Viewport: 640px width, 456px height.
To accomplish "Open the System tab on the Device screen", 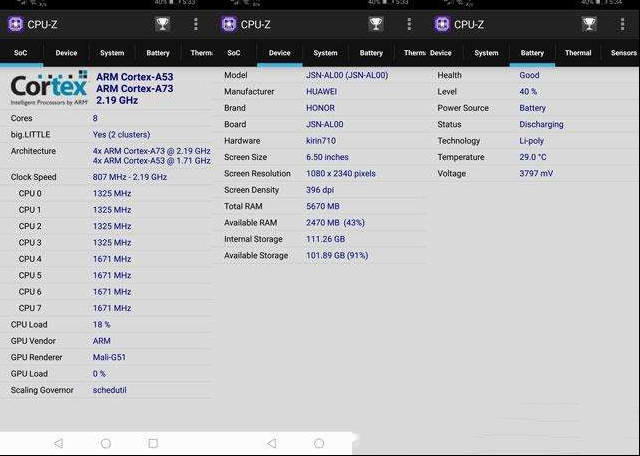I will click(x=325, y=53).
